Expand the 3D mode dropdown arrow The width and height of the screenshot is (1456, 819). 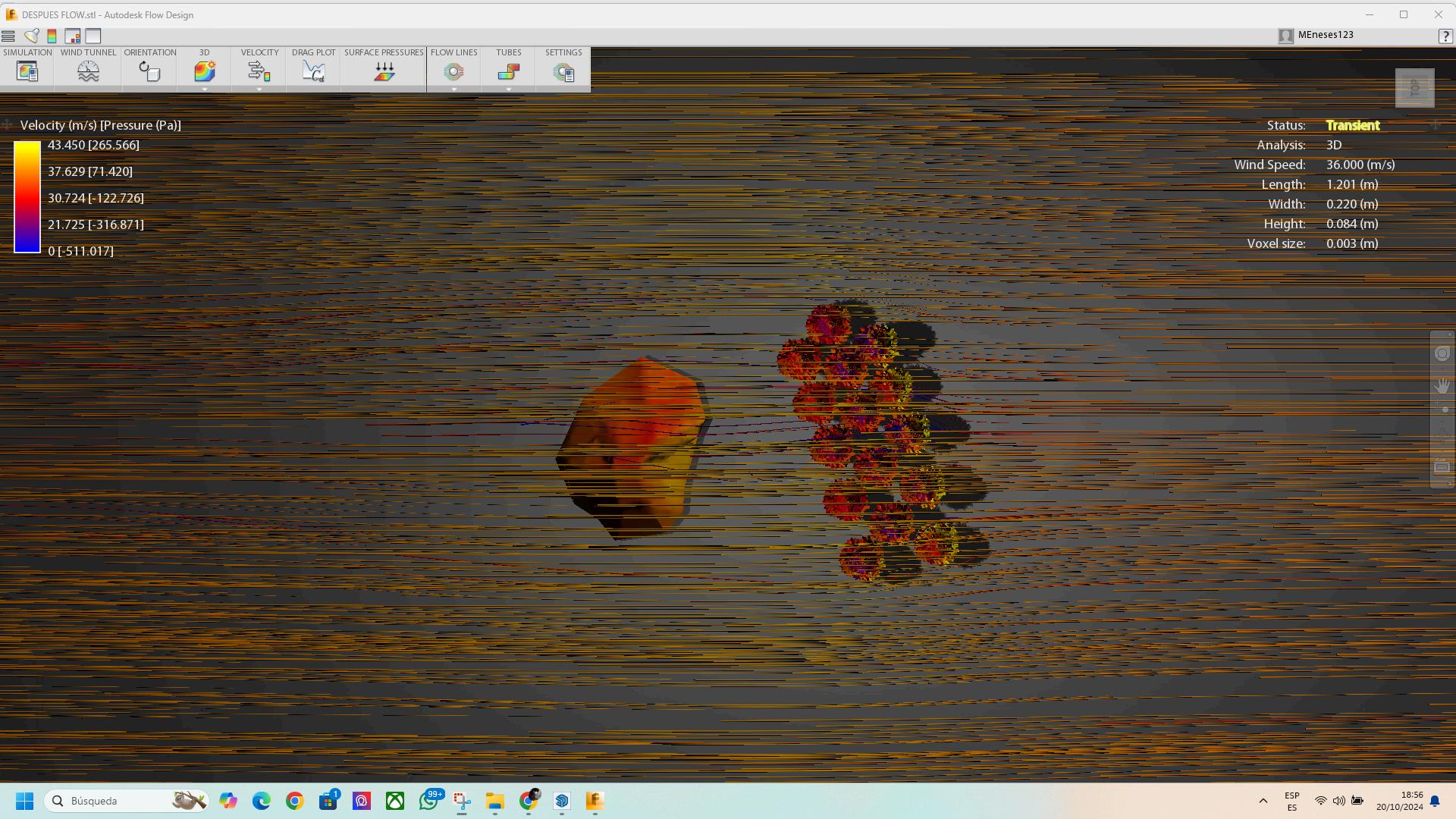tap(204, 89)
